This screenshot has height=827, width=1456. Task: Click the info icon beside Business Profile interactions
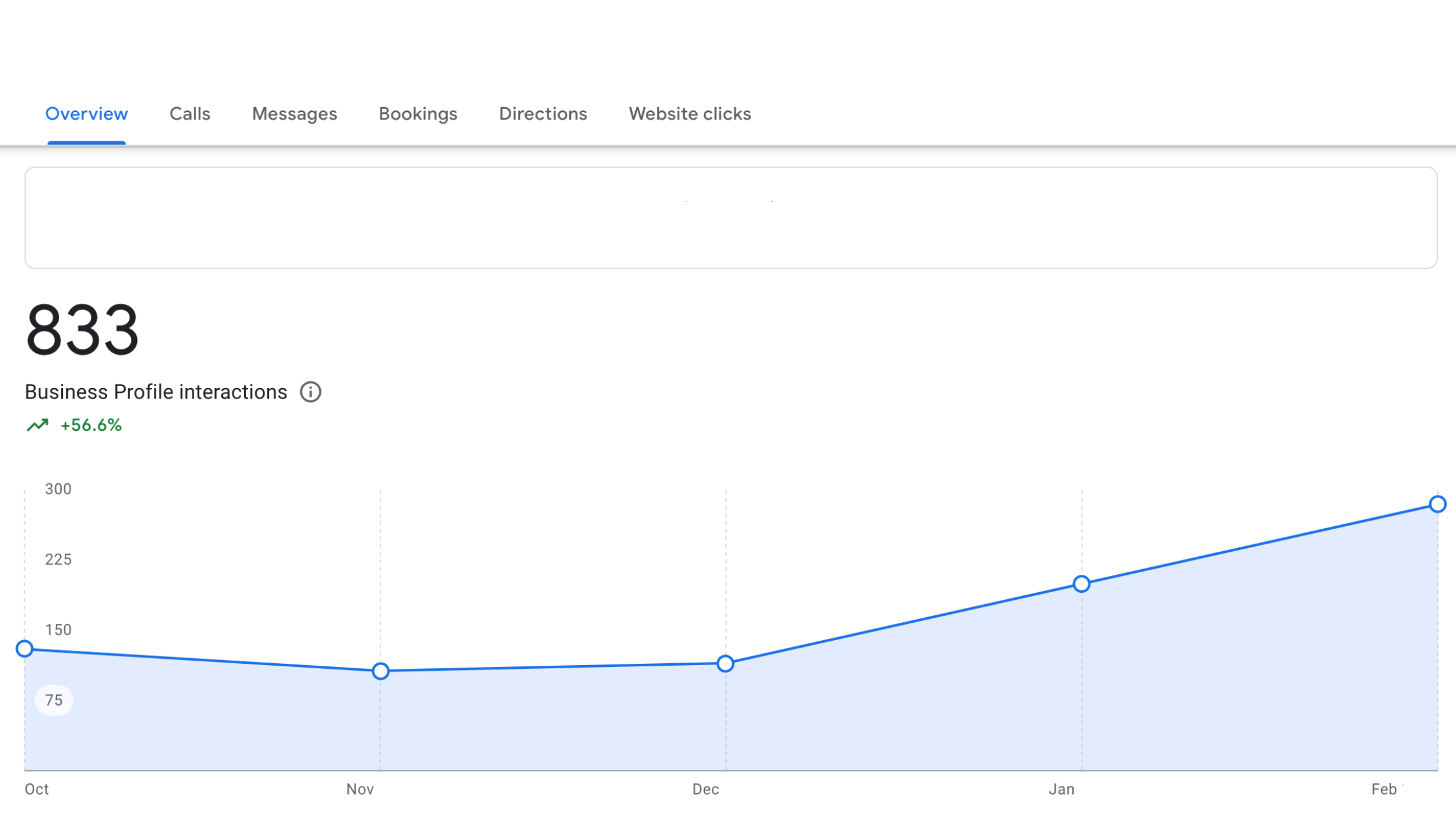pyautogui.click(x=311, y=392)
